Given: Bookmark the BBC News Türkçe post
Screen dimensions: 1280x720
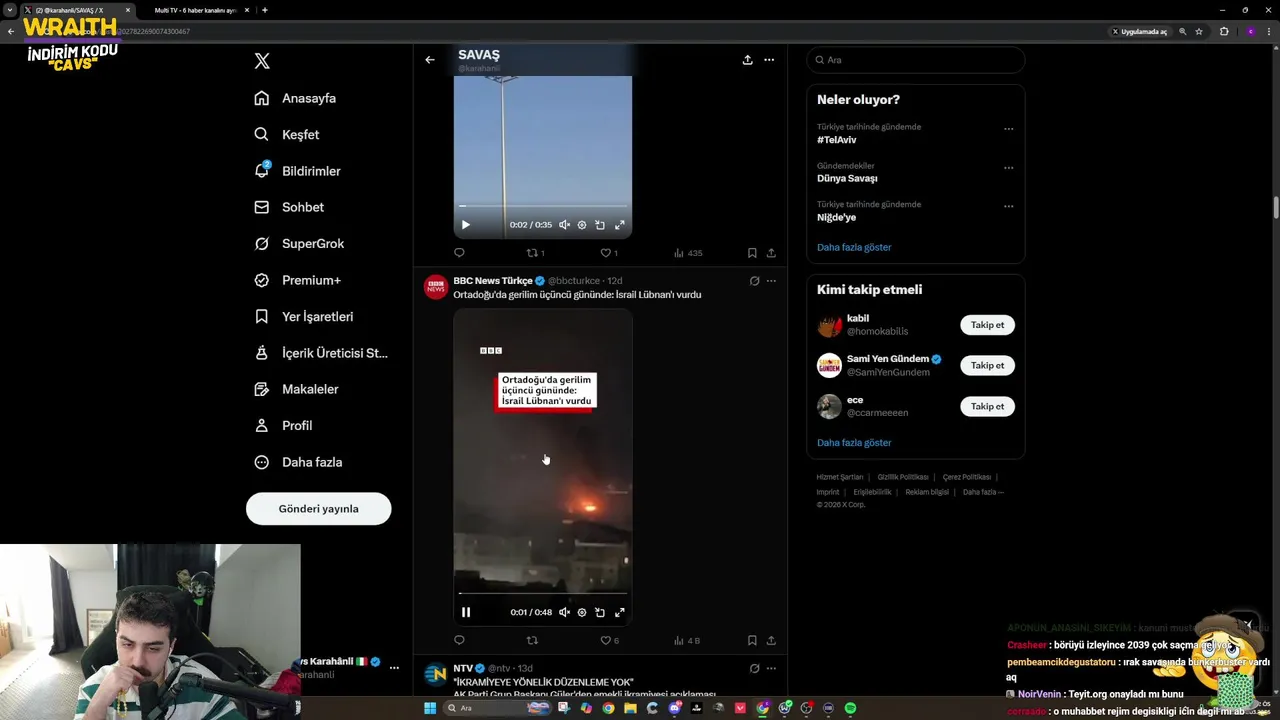Looking at the screenshot, I should click(752, 640).
